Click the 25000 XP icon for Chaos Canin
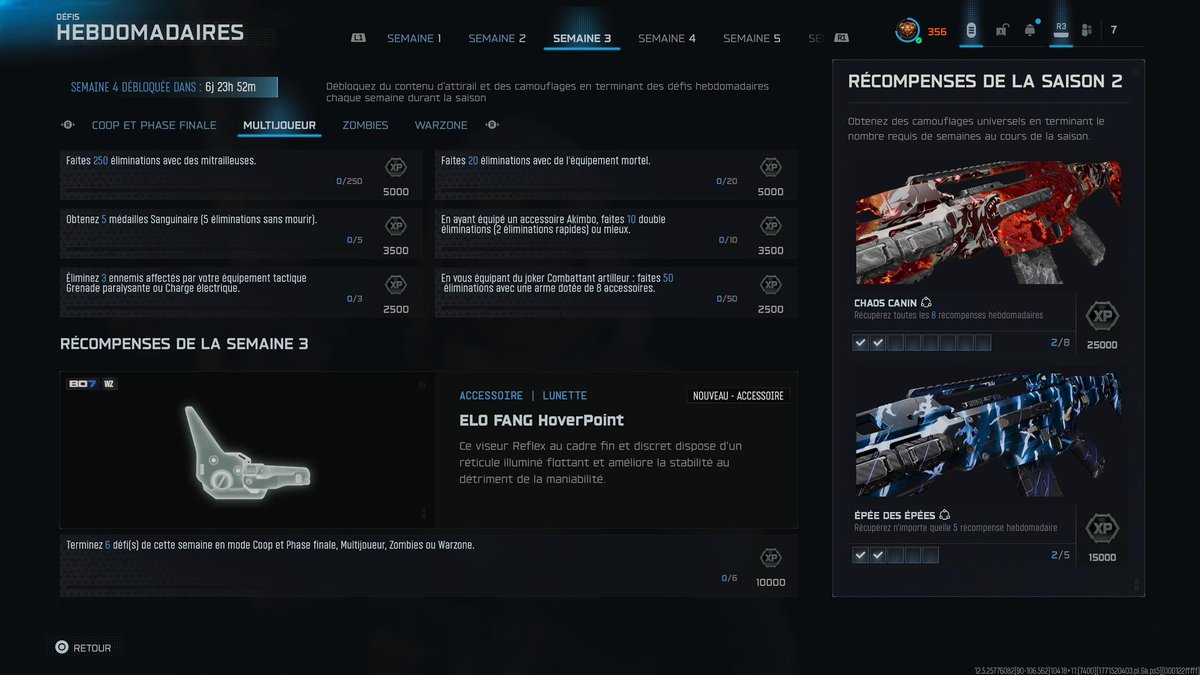The width and height of the screenshot is (1200, 675). [x=1102, y=317]
